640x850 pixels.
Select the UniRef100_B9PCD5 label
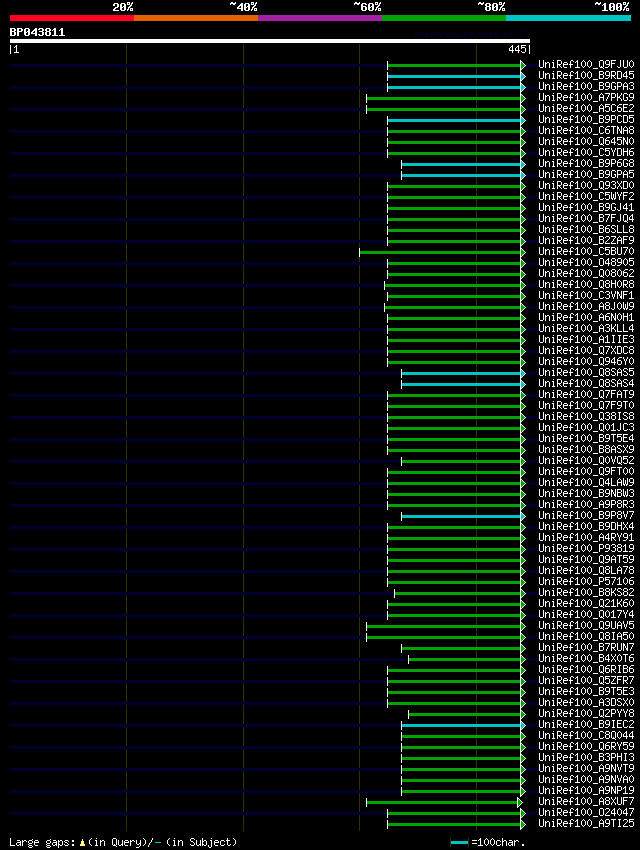(586, 119)
